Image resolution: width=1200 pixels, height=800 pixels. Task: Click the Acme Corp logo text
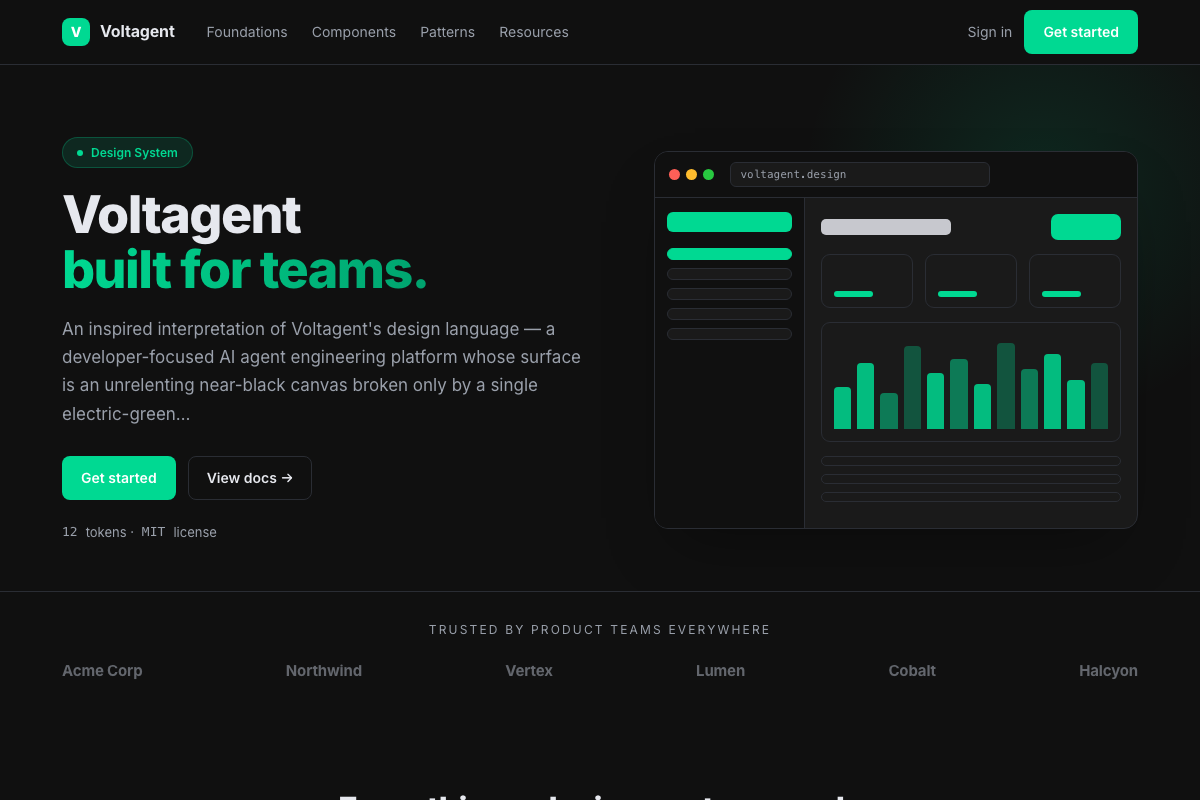pyautogui.click(x=102, y=671)
